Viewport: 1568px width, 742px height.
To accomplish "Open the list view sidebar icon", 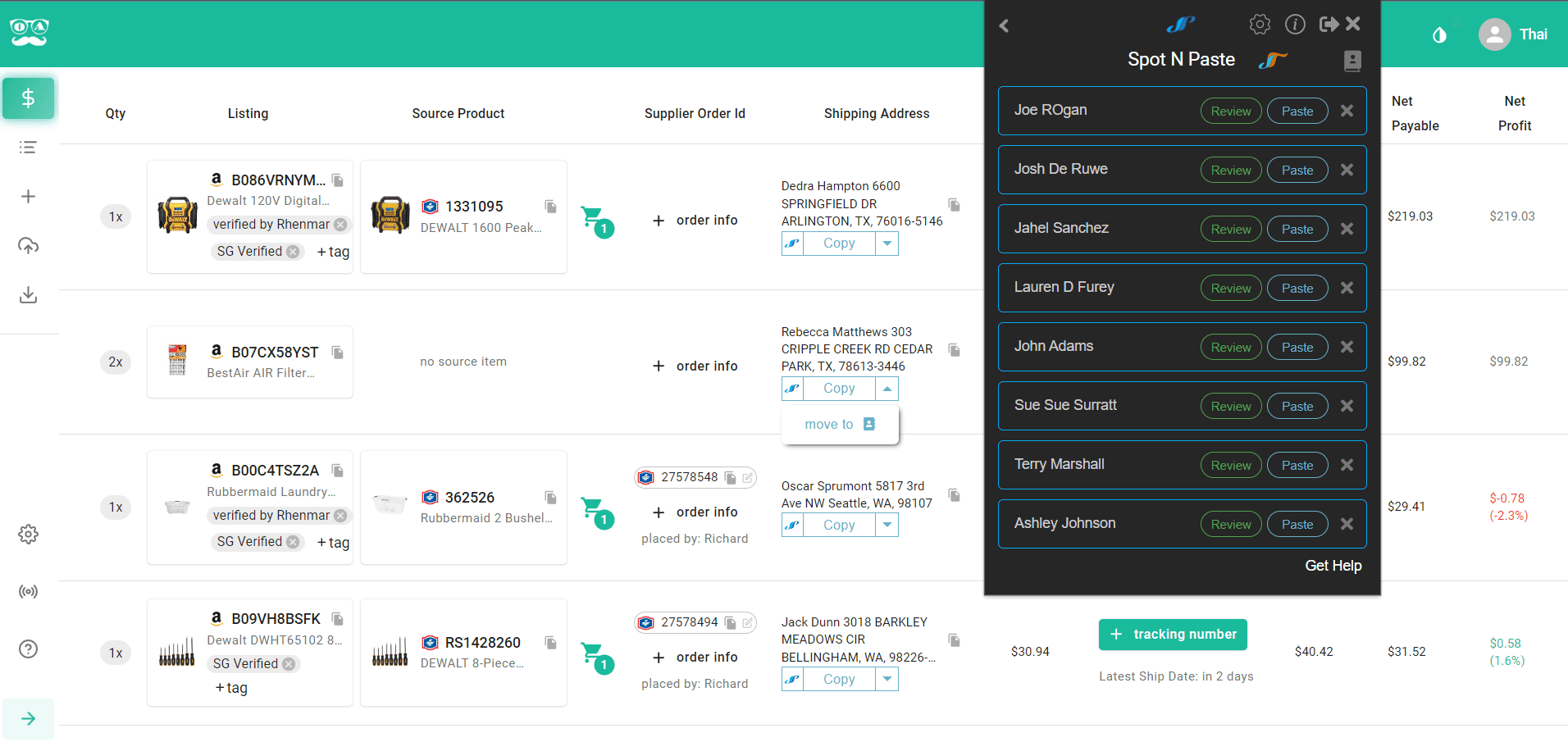I will point(28,148).
